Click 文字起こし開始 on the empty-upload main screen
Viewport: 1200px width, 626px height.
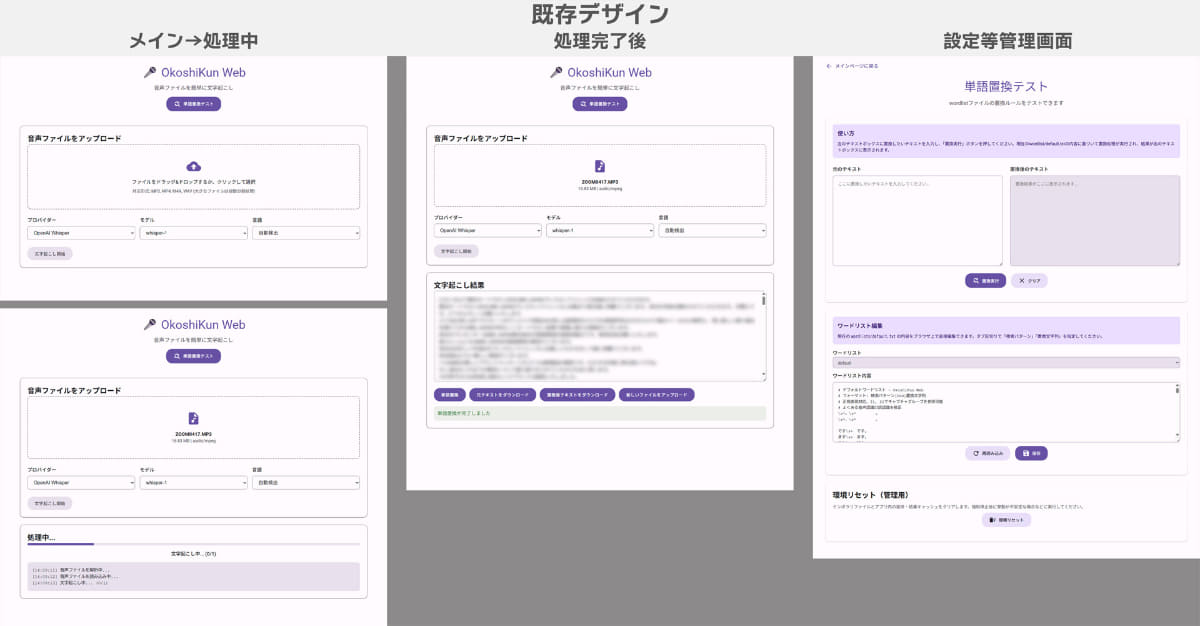click(x=50, y=254)
